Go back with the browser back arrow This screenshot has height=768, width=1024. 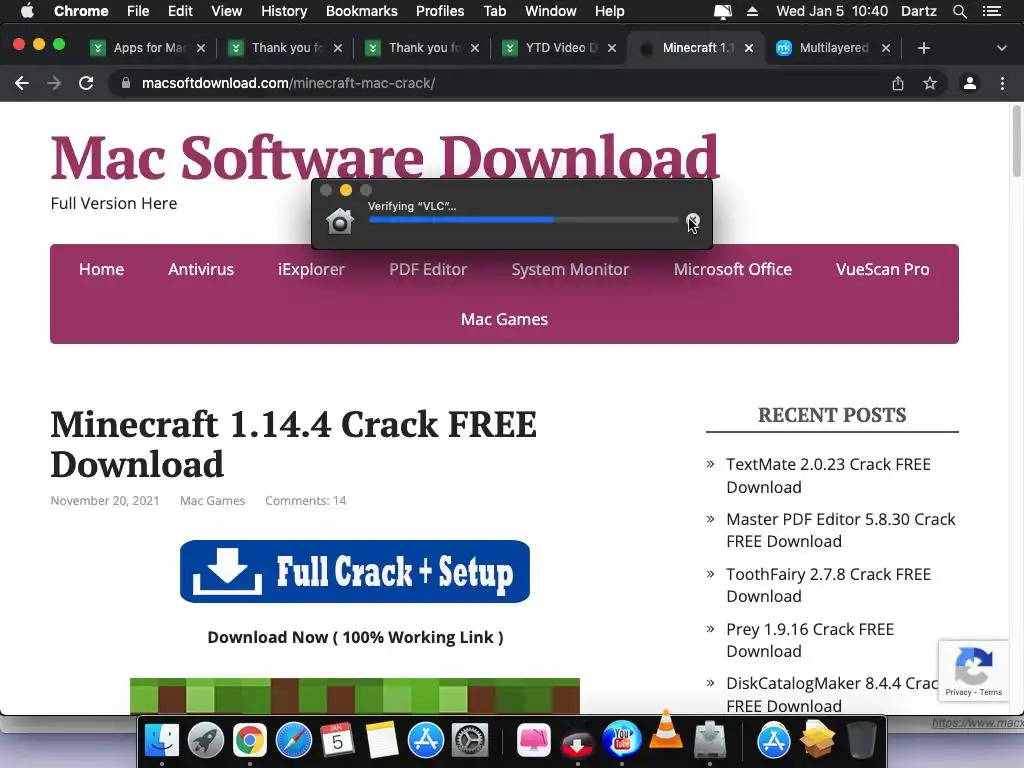pos(22,83)
